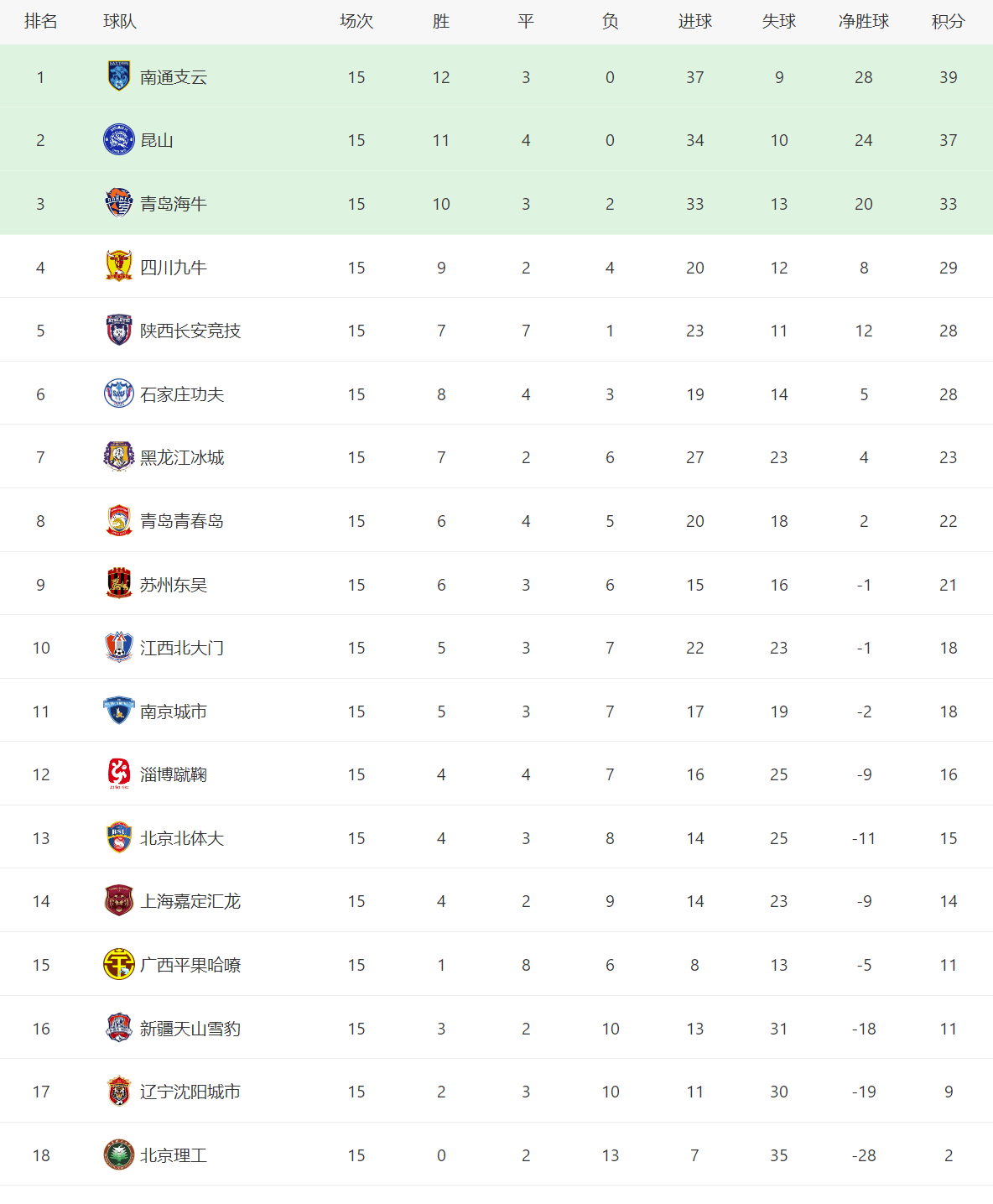The image size is (993, 1204).
Task: Open the 青岛海牛 team logo
Action: [119, 203]
